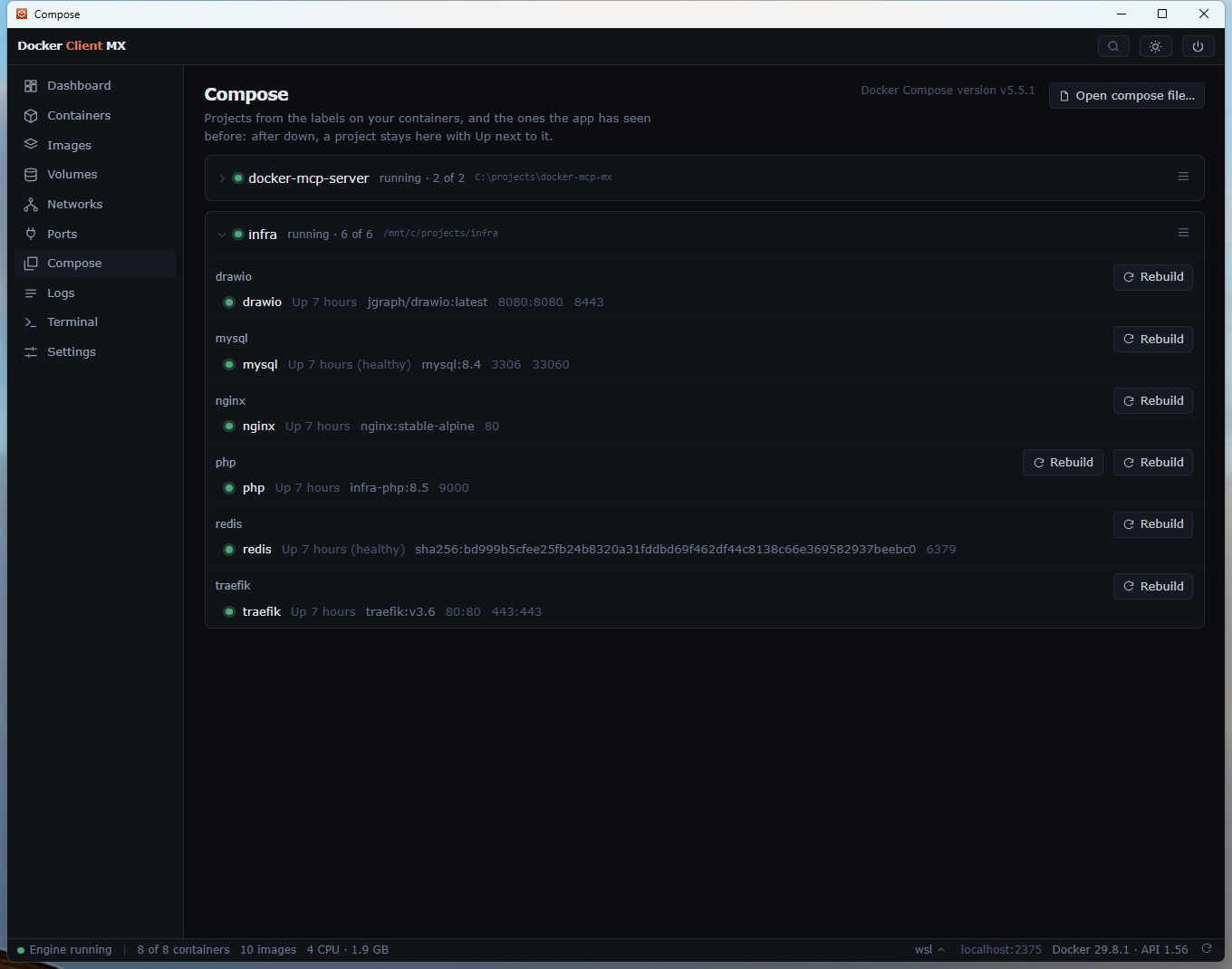Image resolution: width=1232 pixels, height=969 pixels.
Task: Click the green status dot of docker-mcp-server
Action: [x=238, y=178]
